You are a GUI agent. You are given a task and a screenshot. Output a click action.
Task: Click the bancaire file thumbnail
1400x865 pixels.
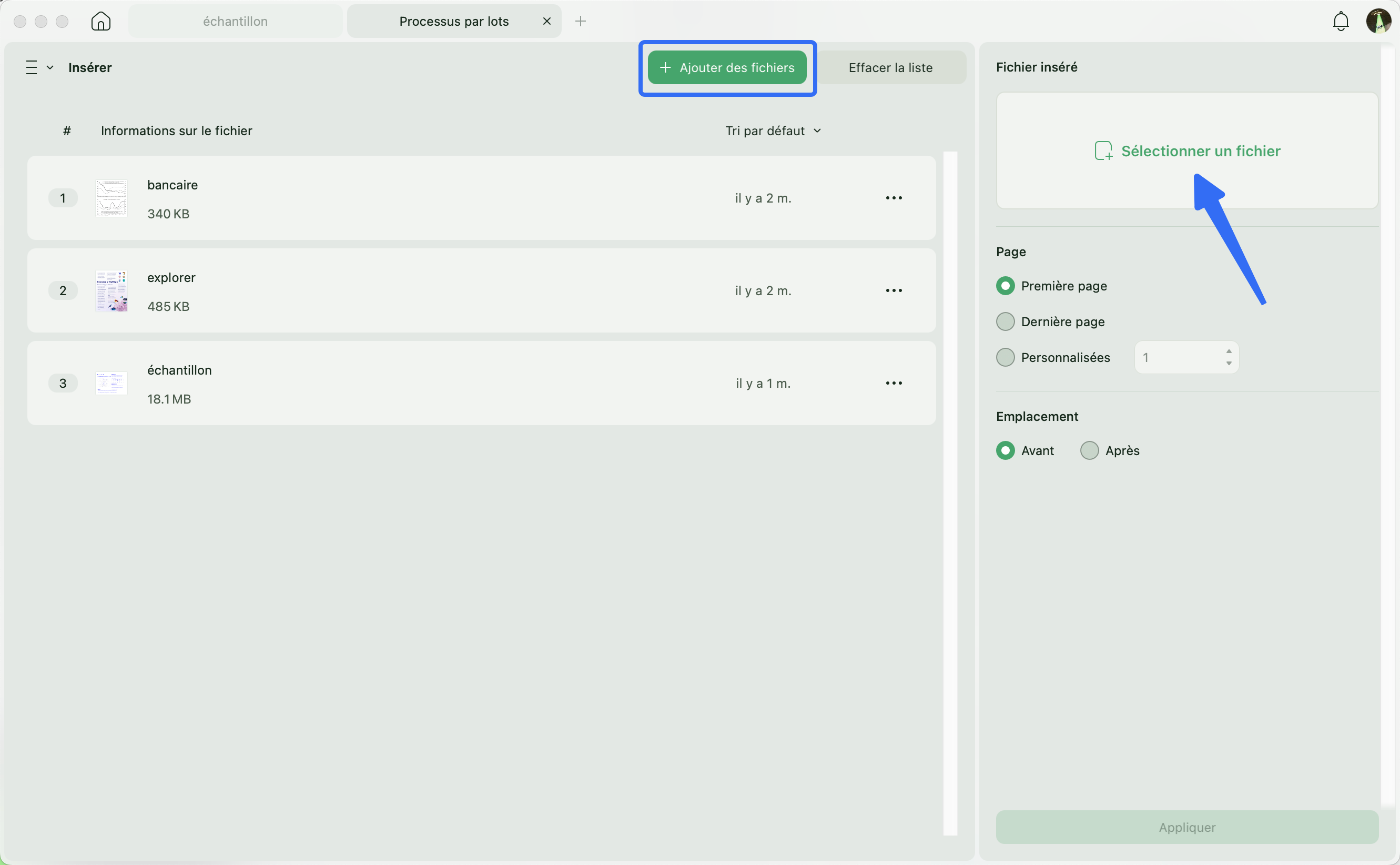111,198
